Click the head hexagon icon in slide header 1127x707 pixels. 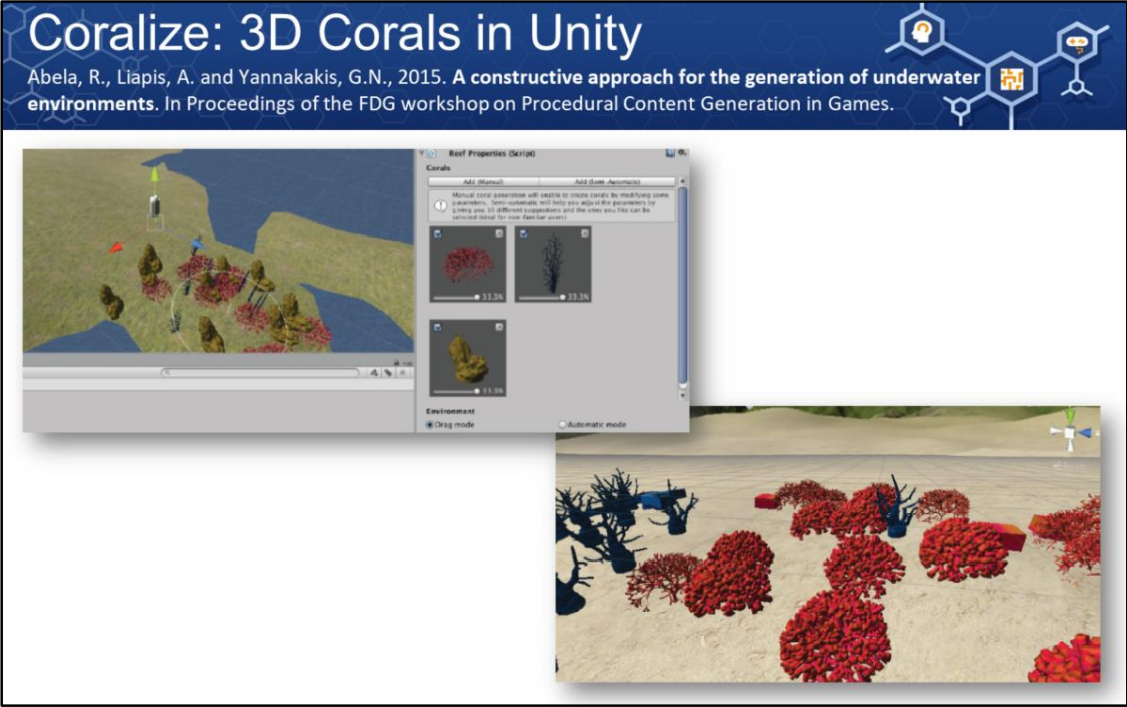pos(922,32)
